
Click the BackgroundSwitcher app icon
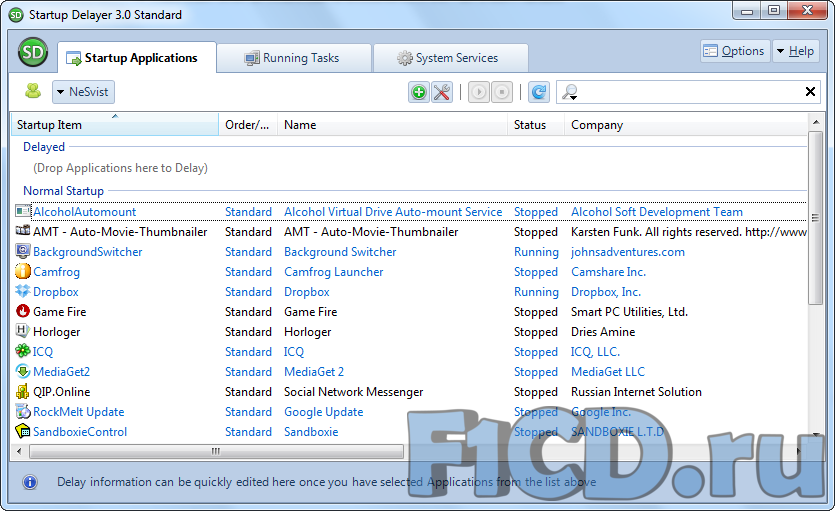click(x=23, y=251)
